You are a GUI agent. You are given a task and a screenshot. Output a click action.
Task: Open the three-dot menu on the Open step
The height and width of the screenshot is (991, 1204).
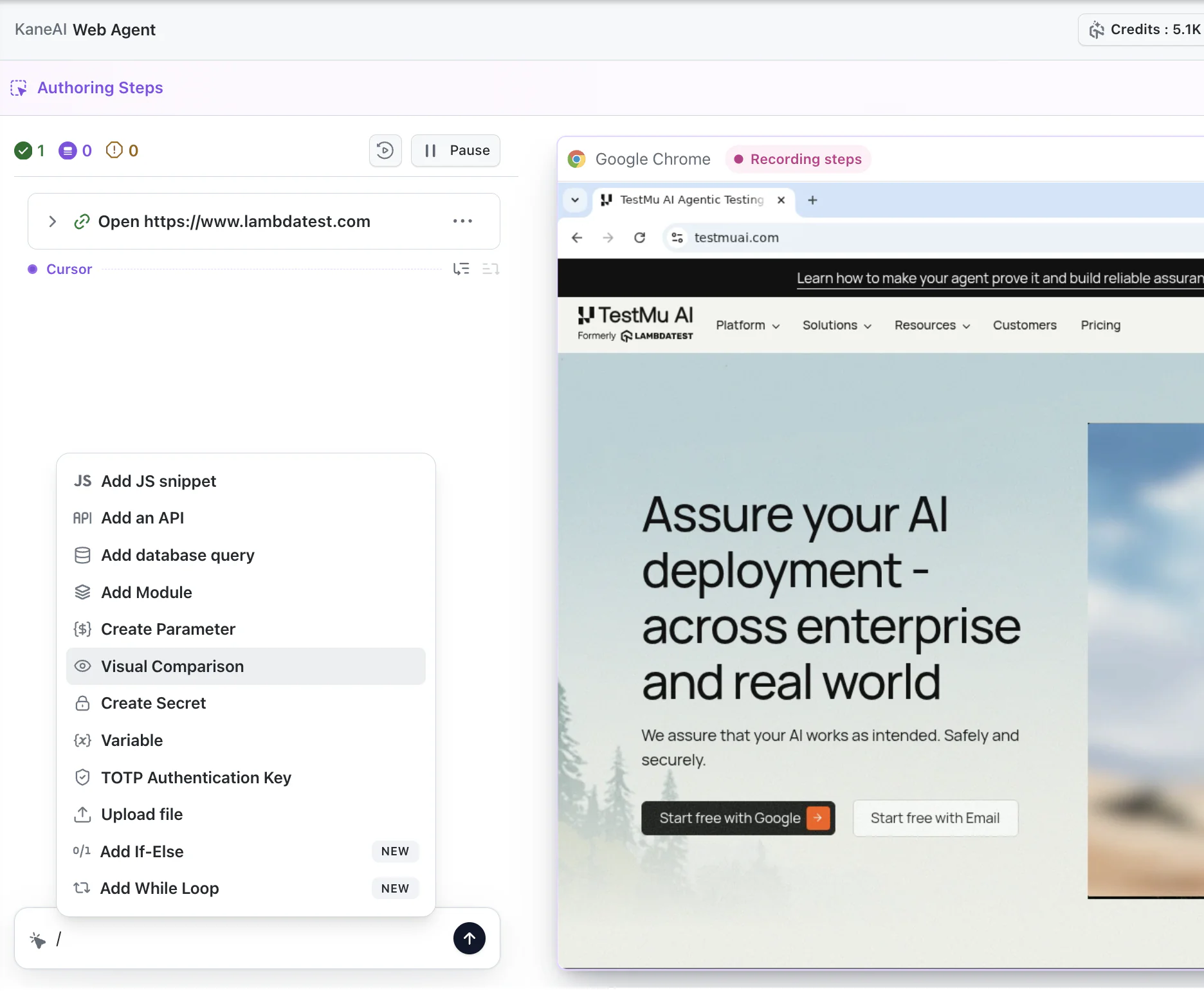pos(462,221)
